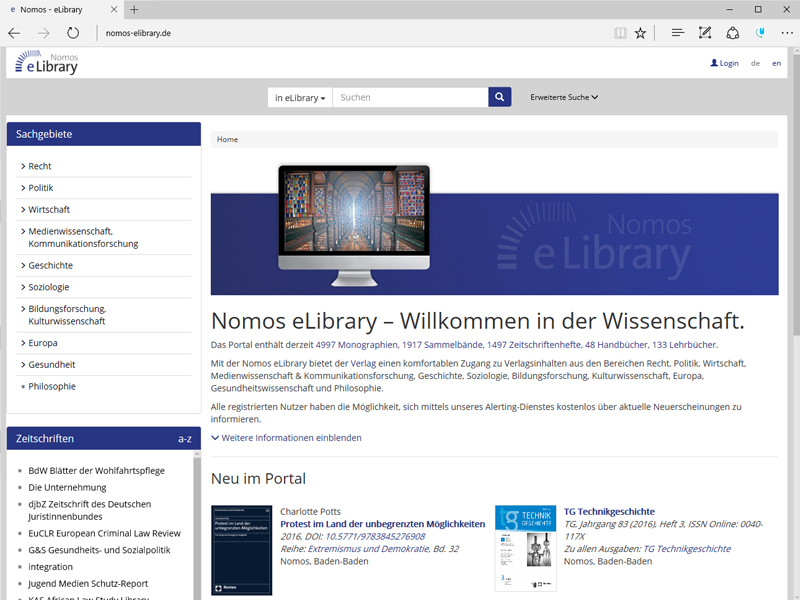This screenshot has height=600, width=800.
Task: Open DOI link 10.5771/9783845276908
Action: [x=375, y=536]
